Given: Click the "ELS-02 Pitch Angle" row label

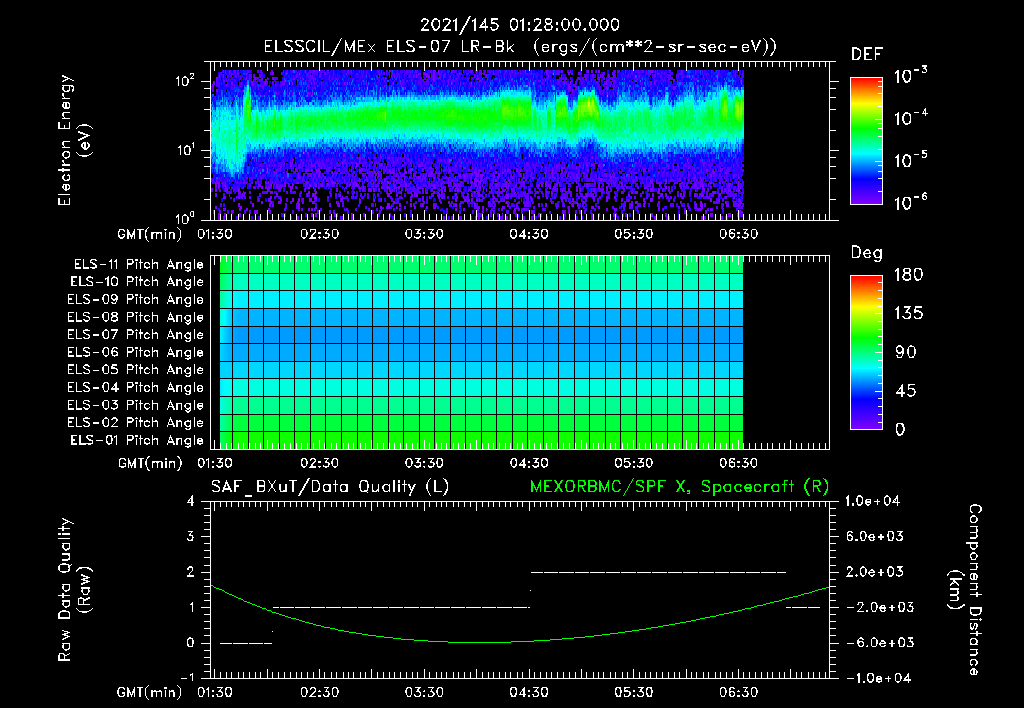Looking at the screenshot, I should pyautogui.click(x=136, y=423).
